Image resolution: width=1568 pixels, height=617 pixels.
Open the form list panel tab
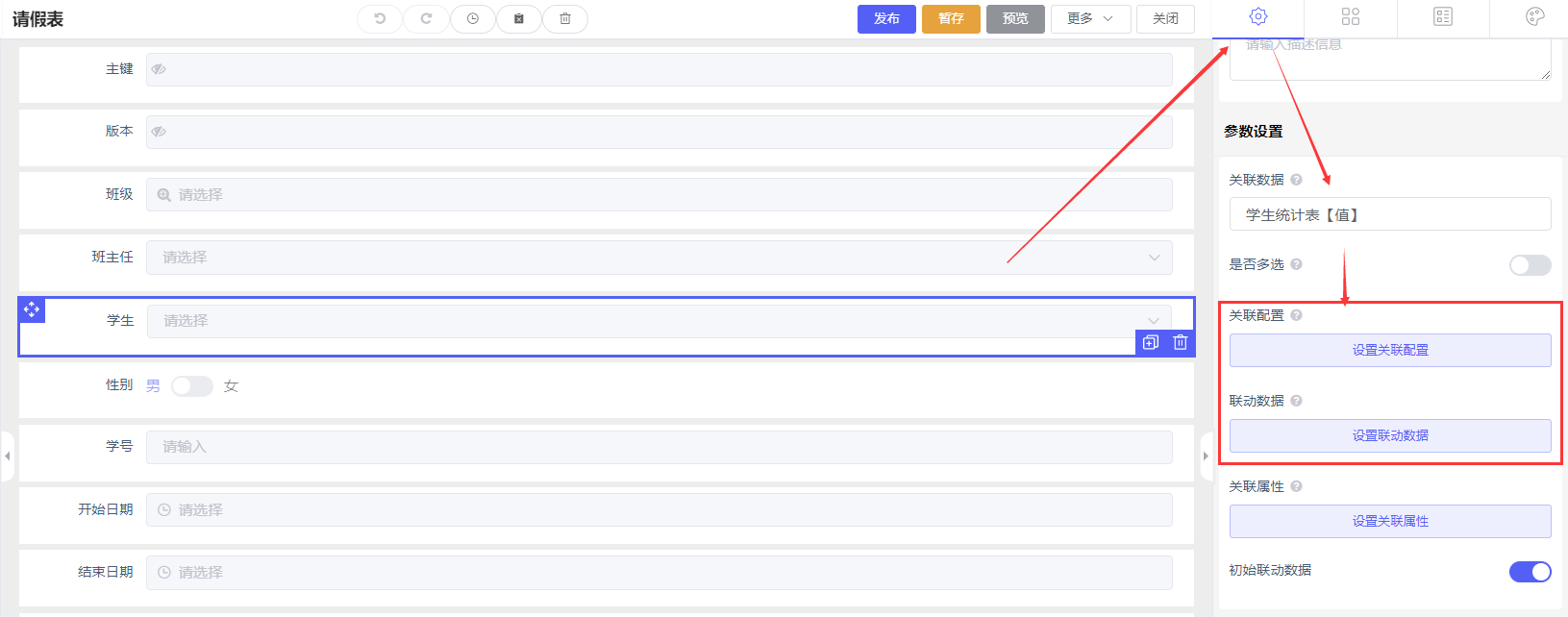(x=1442, y=16)
